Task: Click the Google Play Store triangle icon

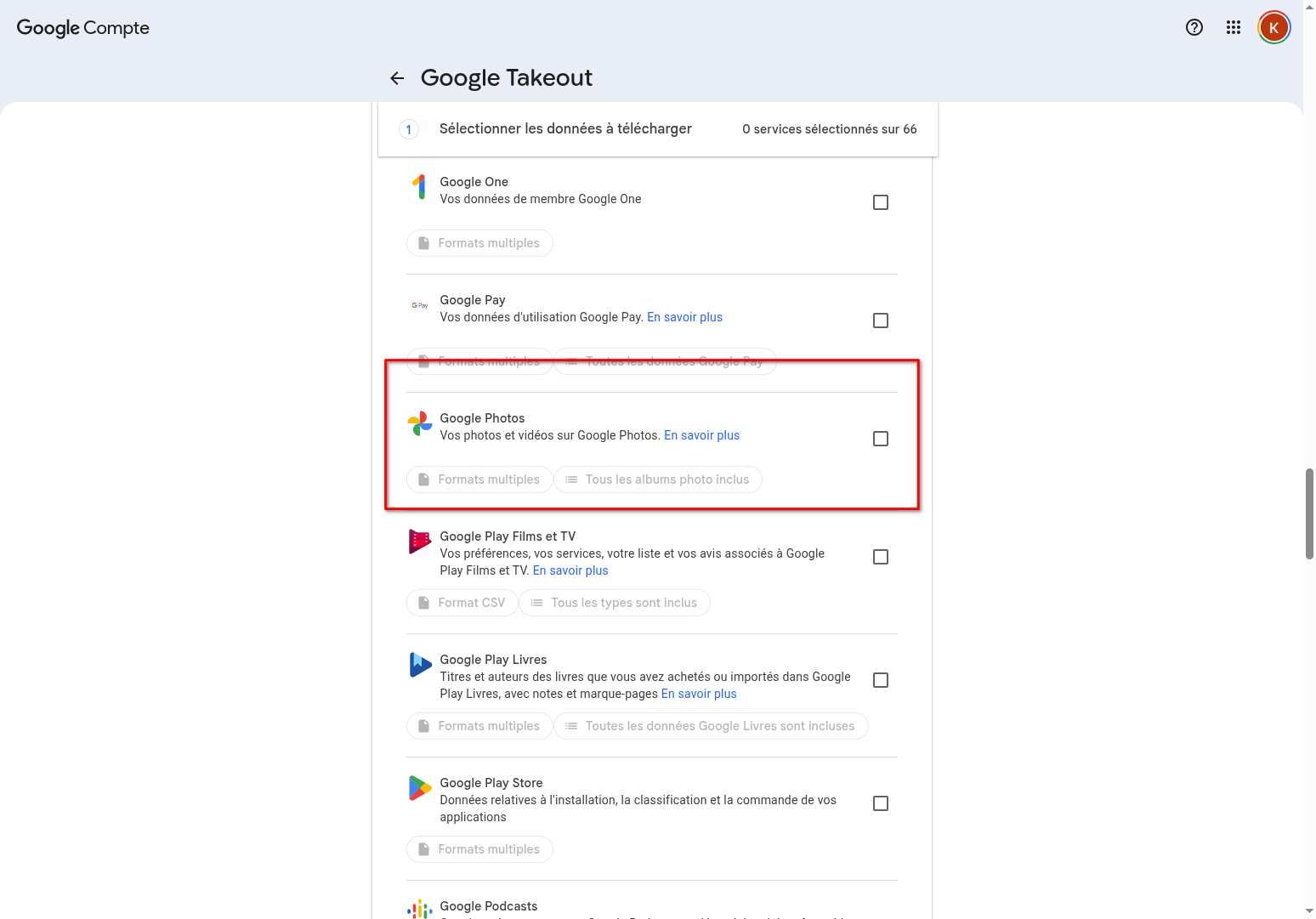Action: pyautogui.click(x=420, y=788)
